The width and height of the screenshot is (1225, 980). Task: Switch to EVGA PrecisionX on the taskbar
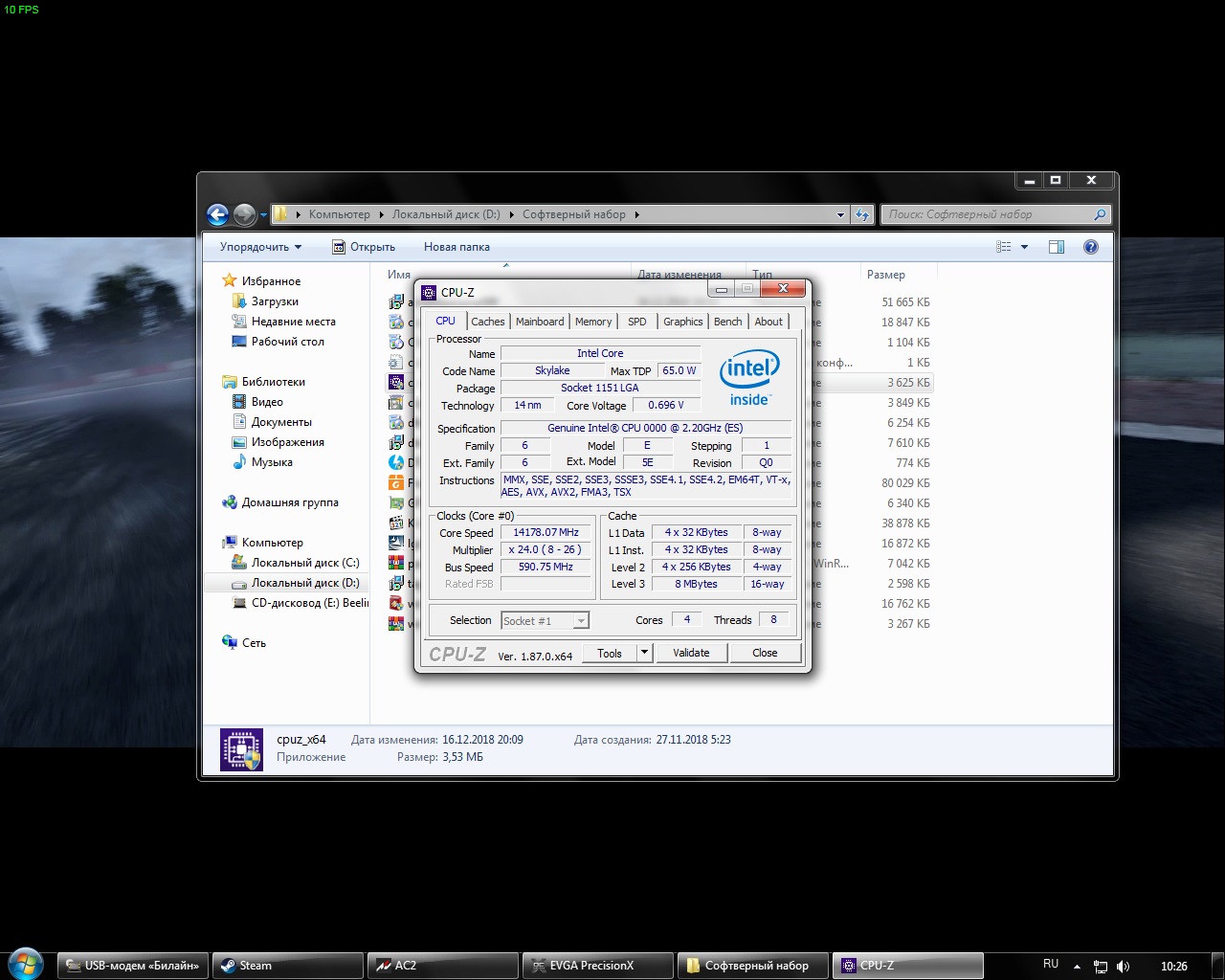tap(598, 966)
